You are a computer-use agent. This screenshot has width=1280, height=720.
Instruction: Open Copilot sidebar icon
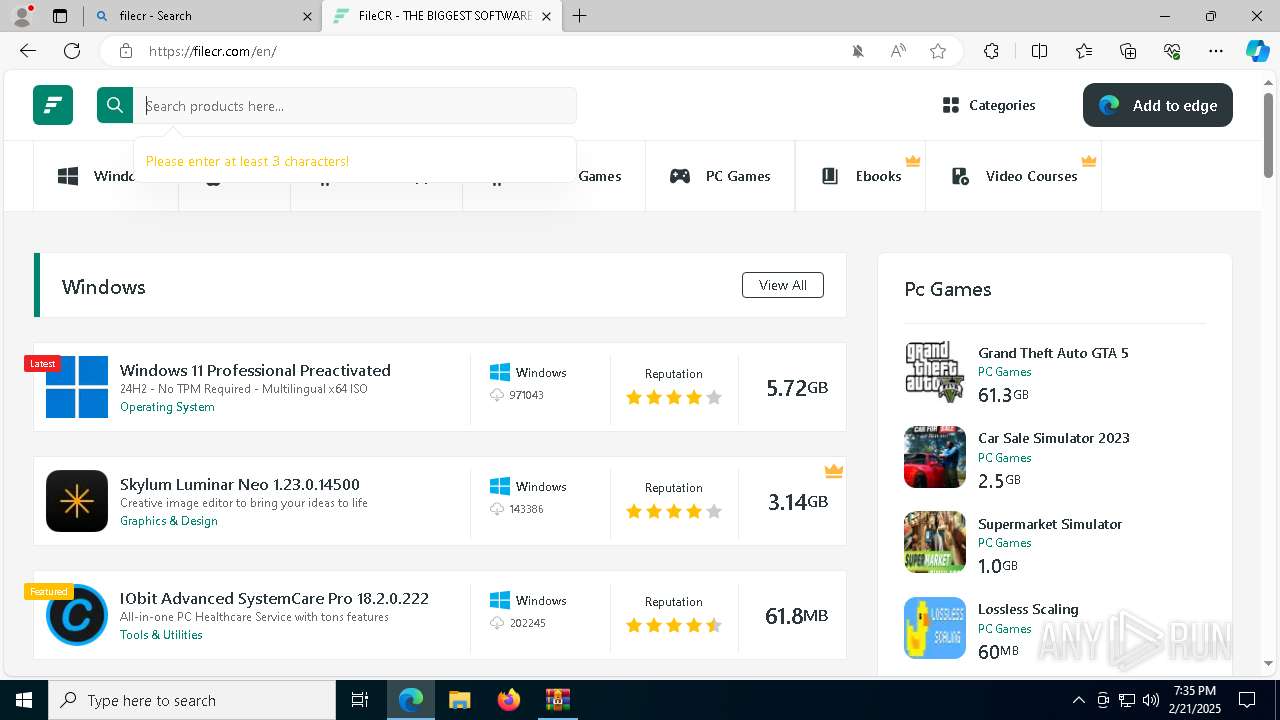[x=1257, y=51]
